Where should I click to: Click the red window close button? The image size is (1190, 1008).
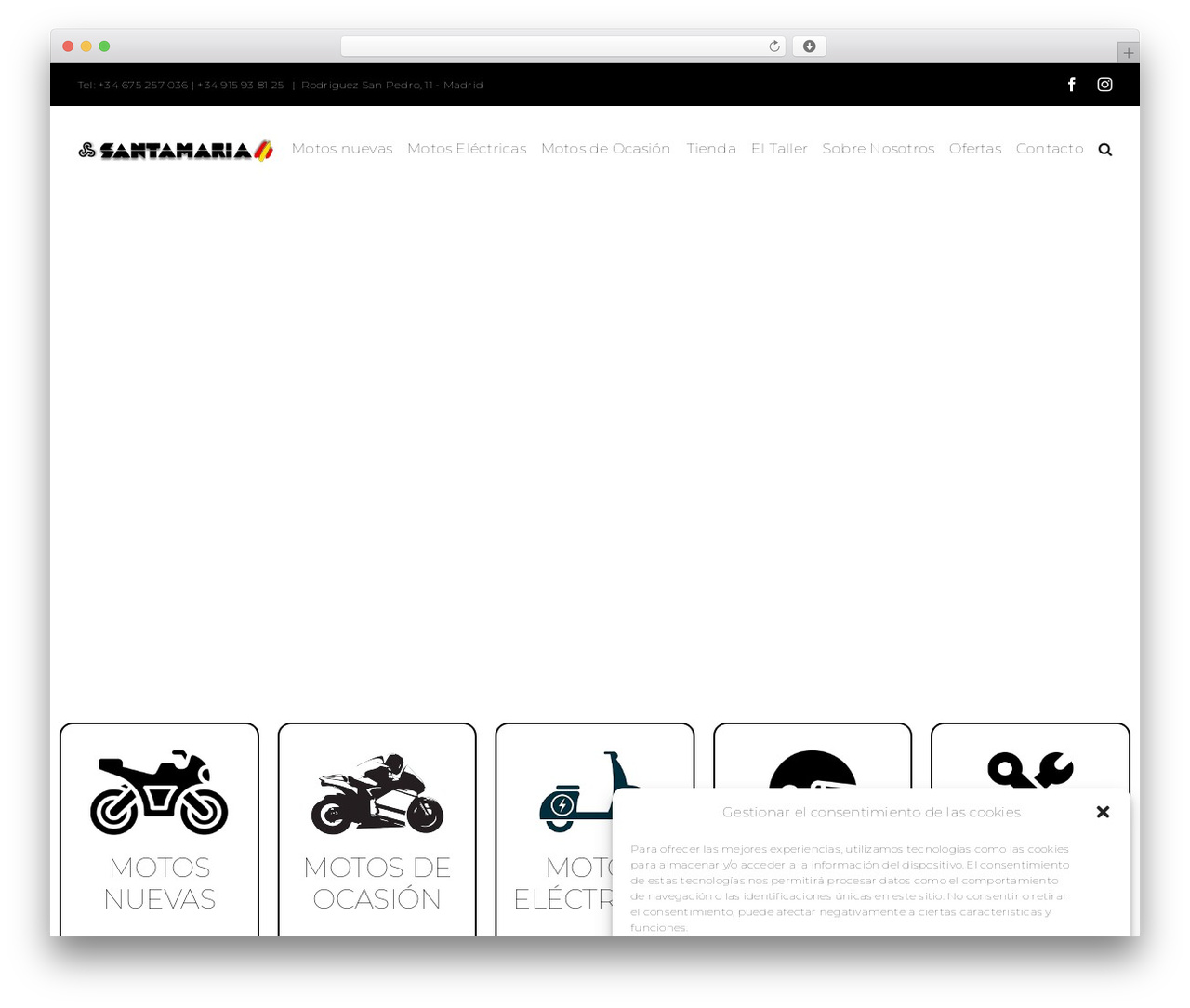point(68,46)
